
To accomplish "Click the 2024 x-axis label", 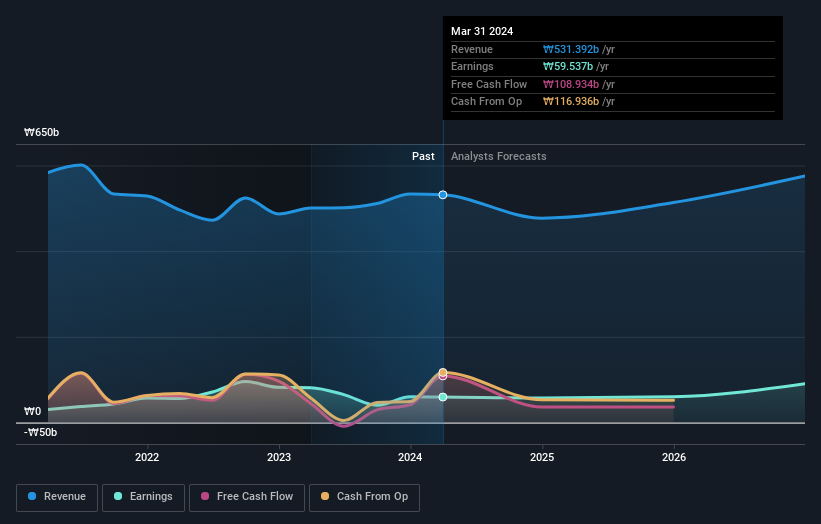I will tap(410, 457).
